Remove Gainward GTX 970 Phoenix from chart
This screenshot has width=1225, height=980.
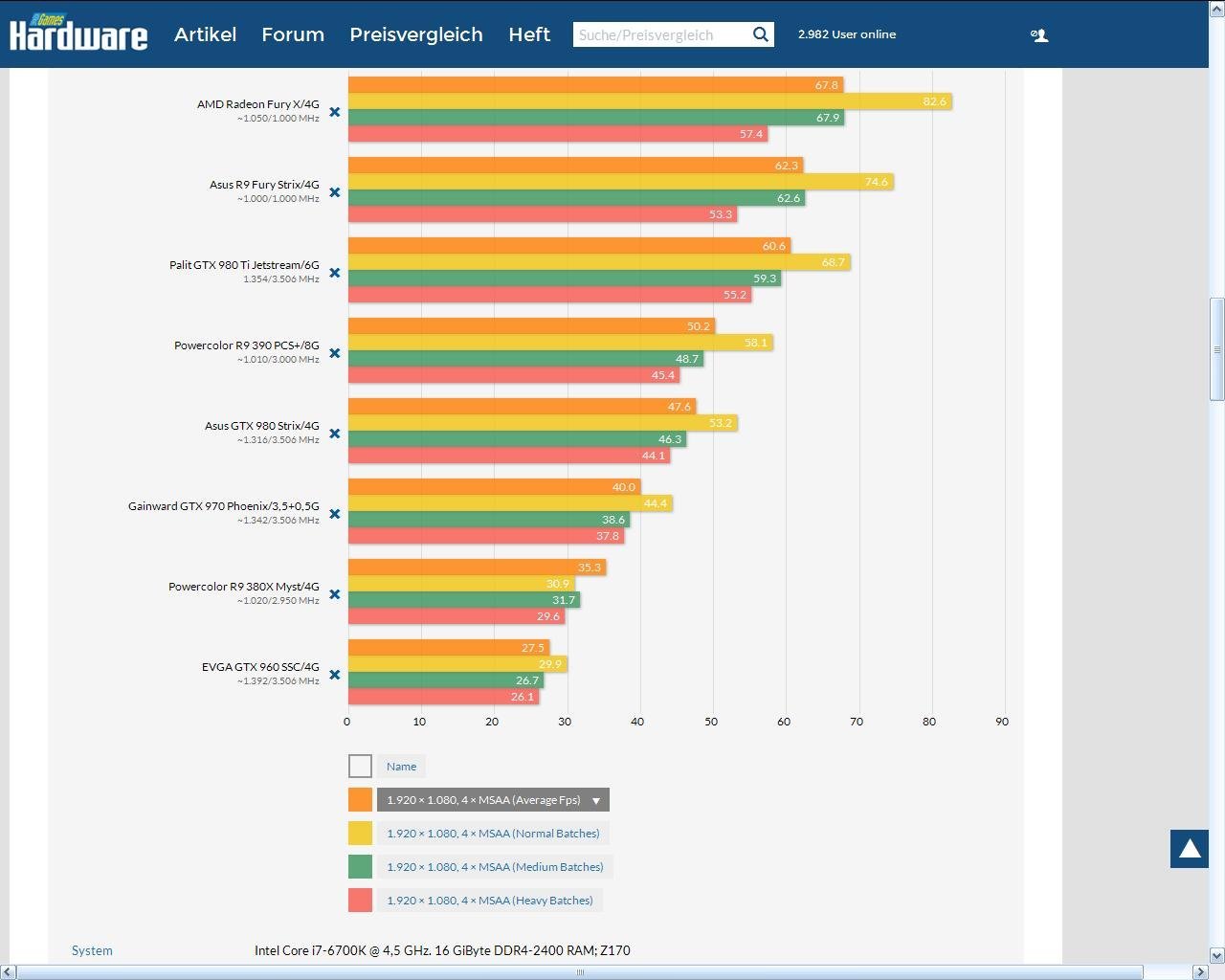coord(335,514)
